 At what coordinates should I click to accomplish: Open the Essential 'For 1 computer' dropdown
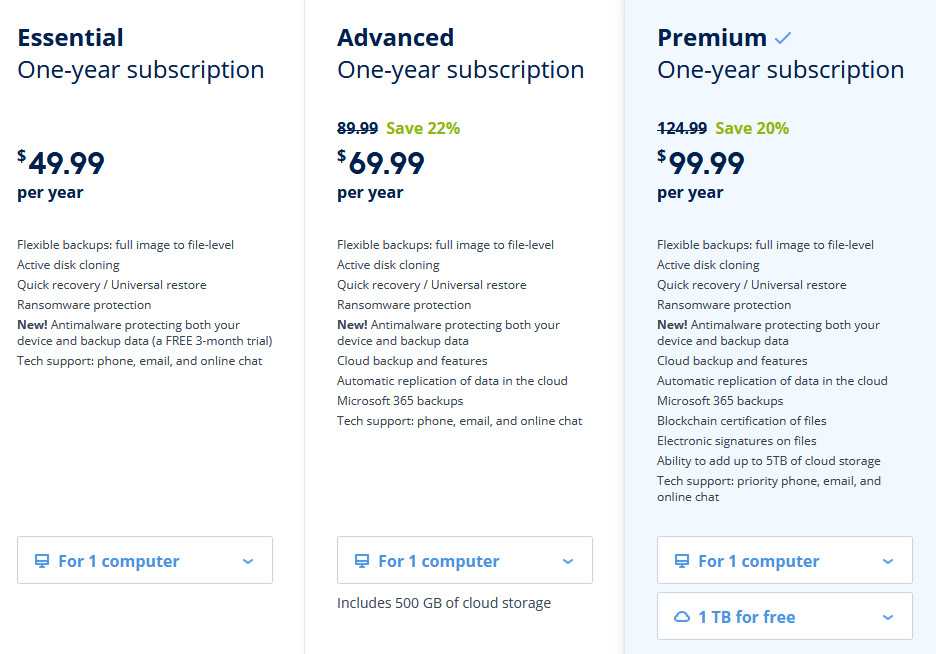tap(145, 560)
